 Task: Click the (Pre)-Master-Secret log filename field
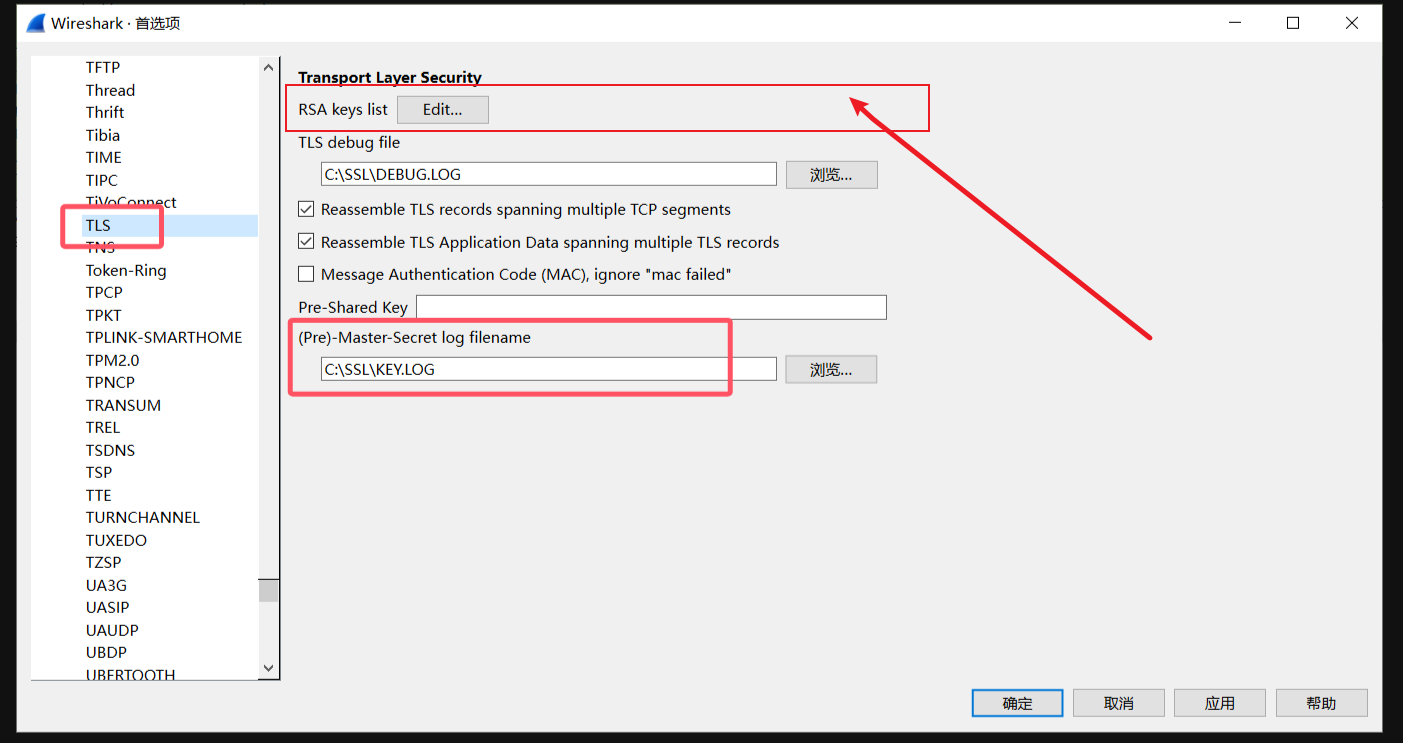click(549, 369)
